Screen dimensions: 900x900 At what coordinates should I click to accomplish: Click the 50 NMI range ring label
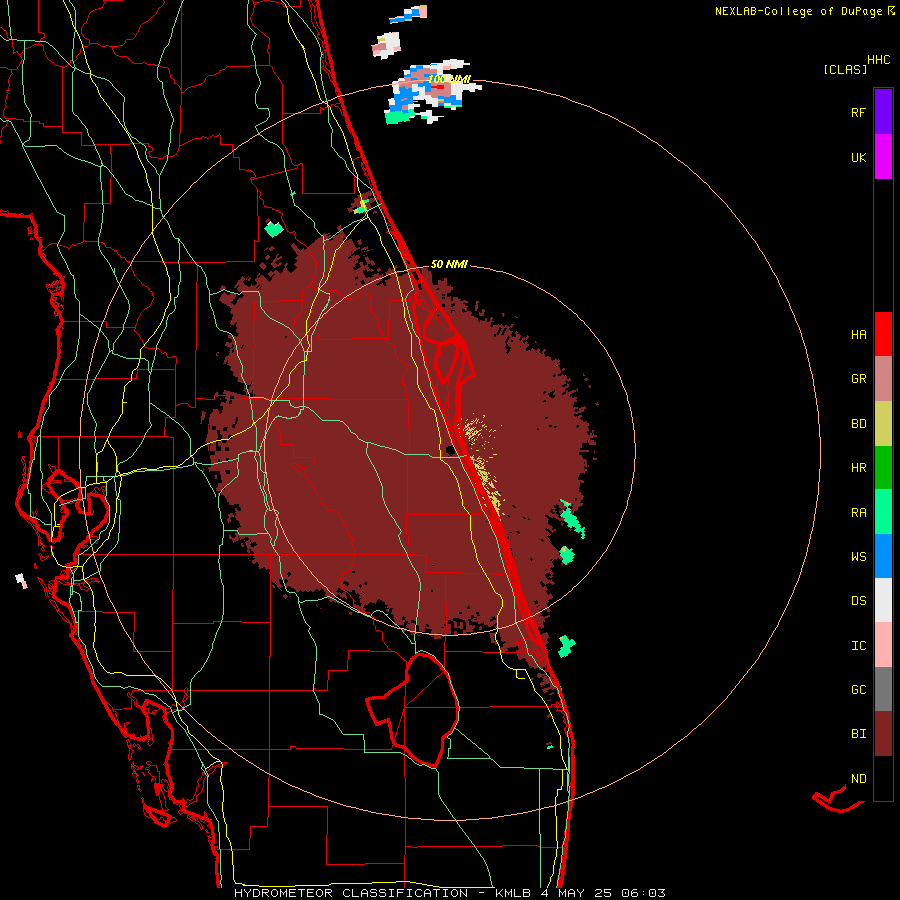click(x=449, y=264)
